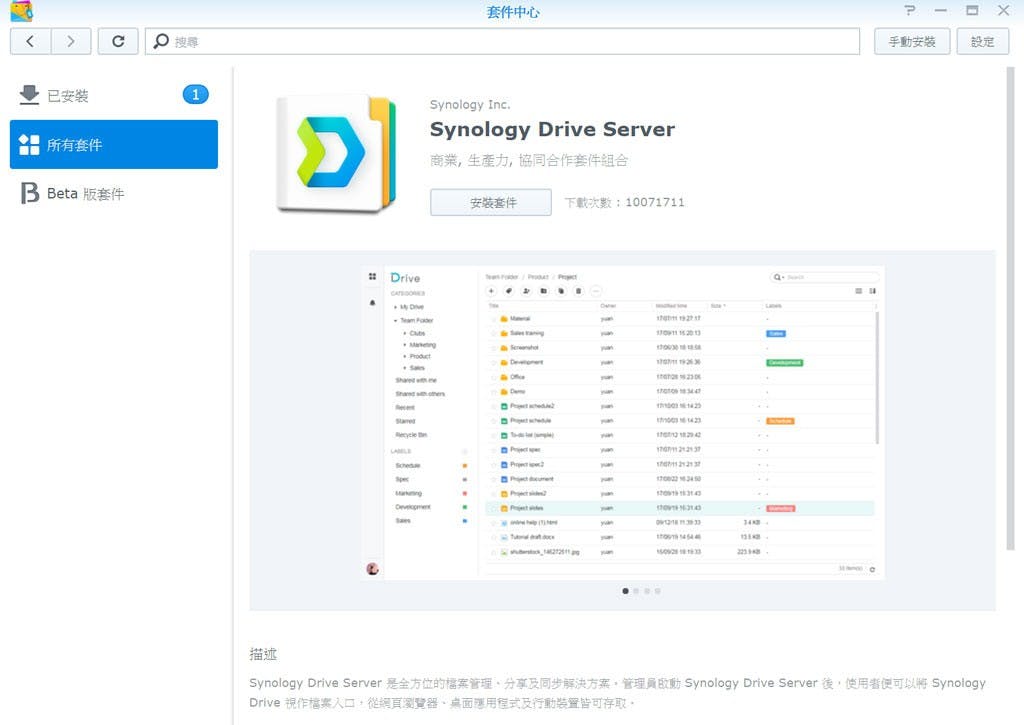The image size is (1024, 725).
Task: Select the second carousel dot indicator
Action: tap(636, 591)
